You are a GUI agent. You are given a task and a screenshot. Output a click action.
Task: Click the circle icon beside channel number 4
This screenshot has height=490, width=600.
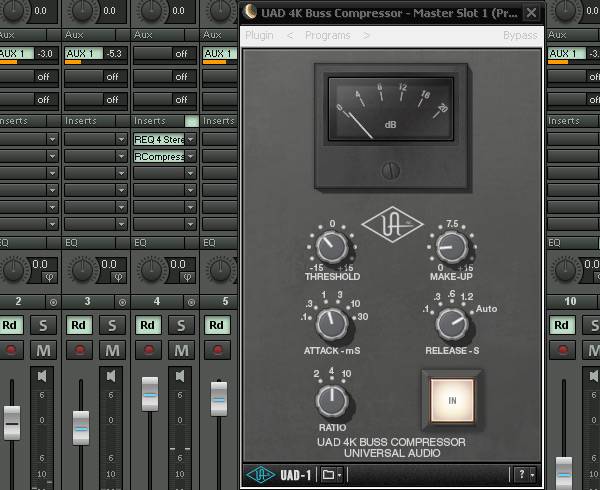pyautogui.click(x=191, y=303)
